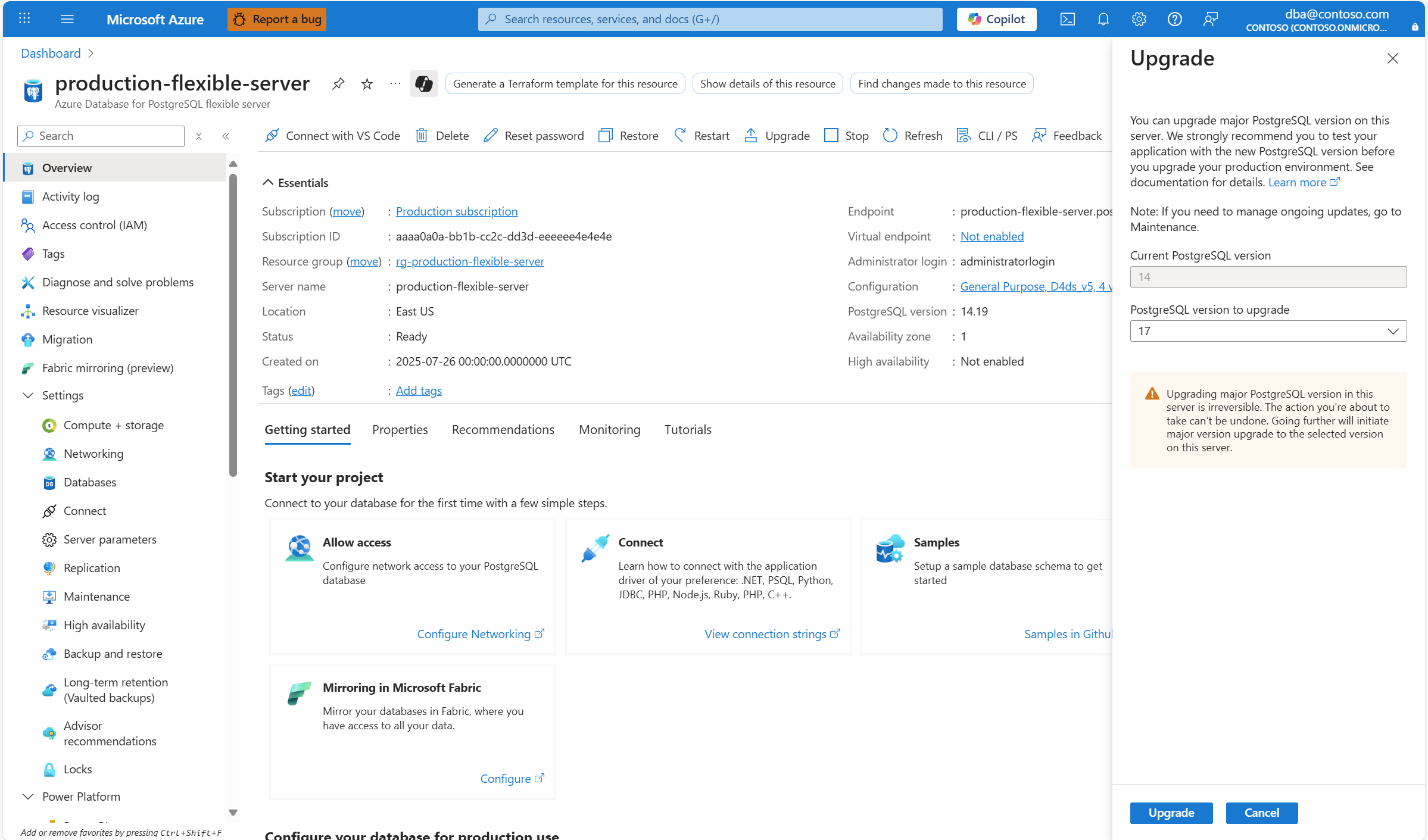Screen dimensions: 1428x840
Task: Click the blue Upgrade confirm button
Action: click(x=1171, y=813)
